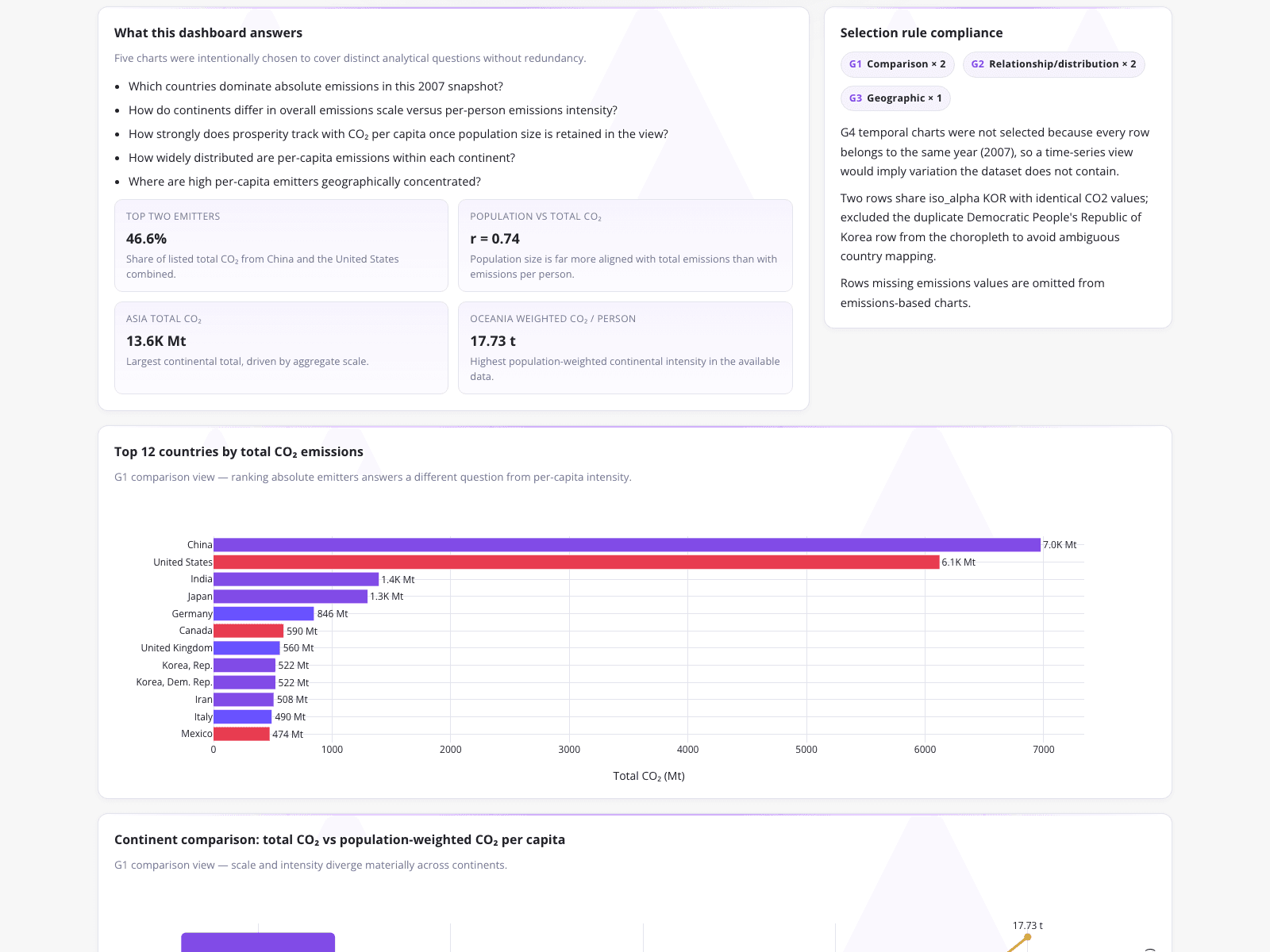Click Italy's bar in the chart

[x=243, y=717]
